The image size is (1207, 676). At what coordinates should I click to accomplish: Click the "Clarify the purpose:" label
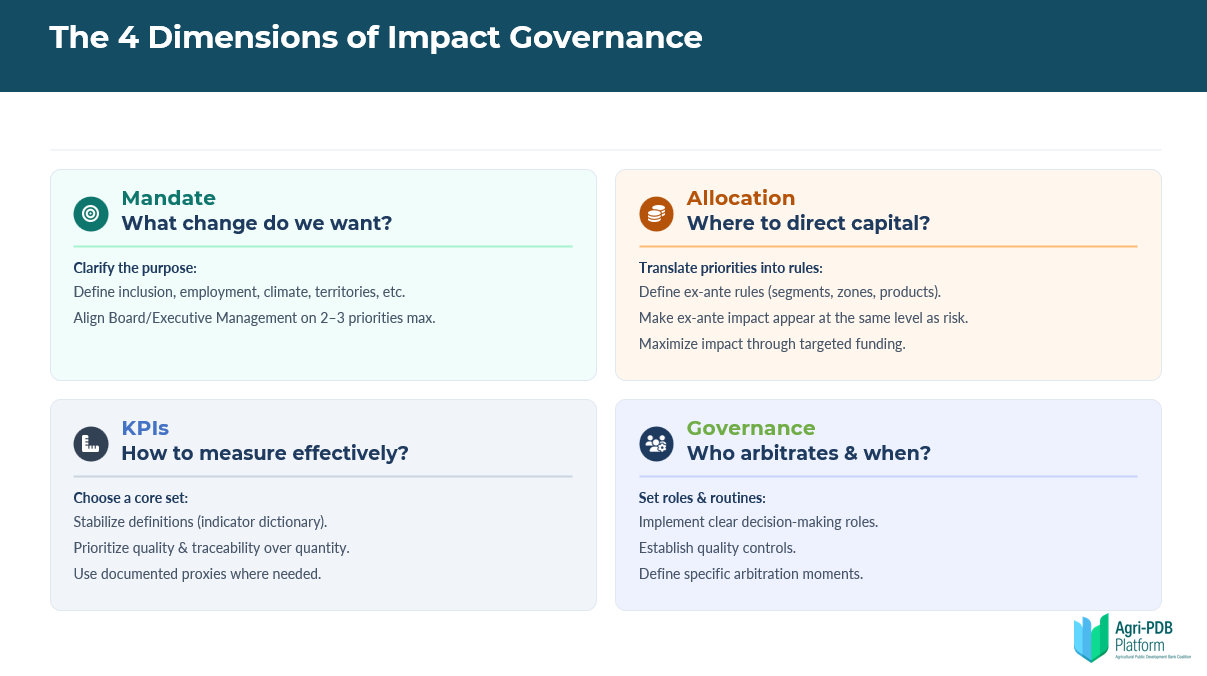click(x=134, y=268)
